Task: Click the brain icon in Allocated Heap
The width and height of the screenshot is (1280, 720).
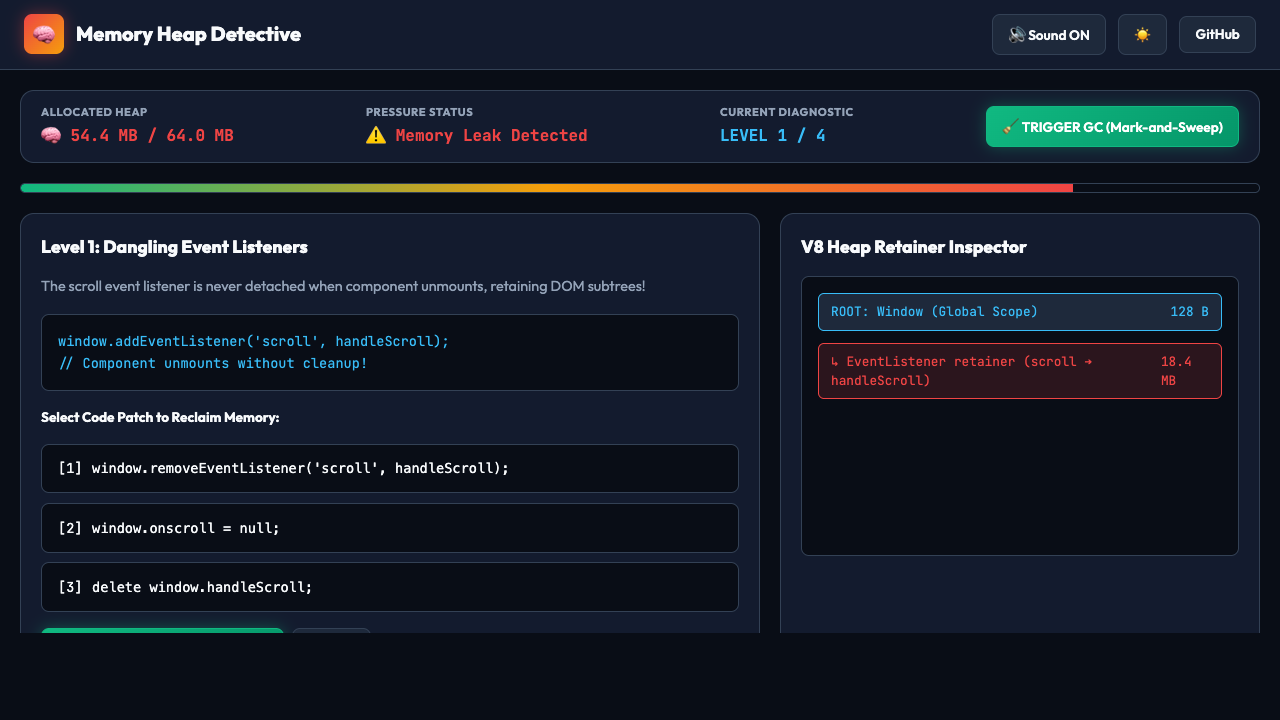Action: point(51,136)
